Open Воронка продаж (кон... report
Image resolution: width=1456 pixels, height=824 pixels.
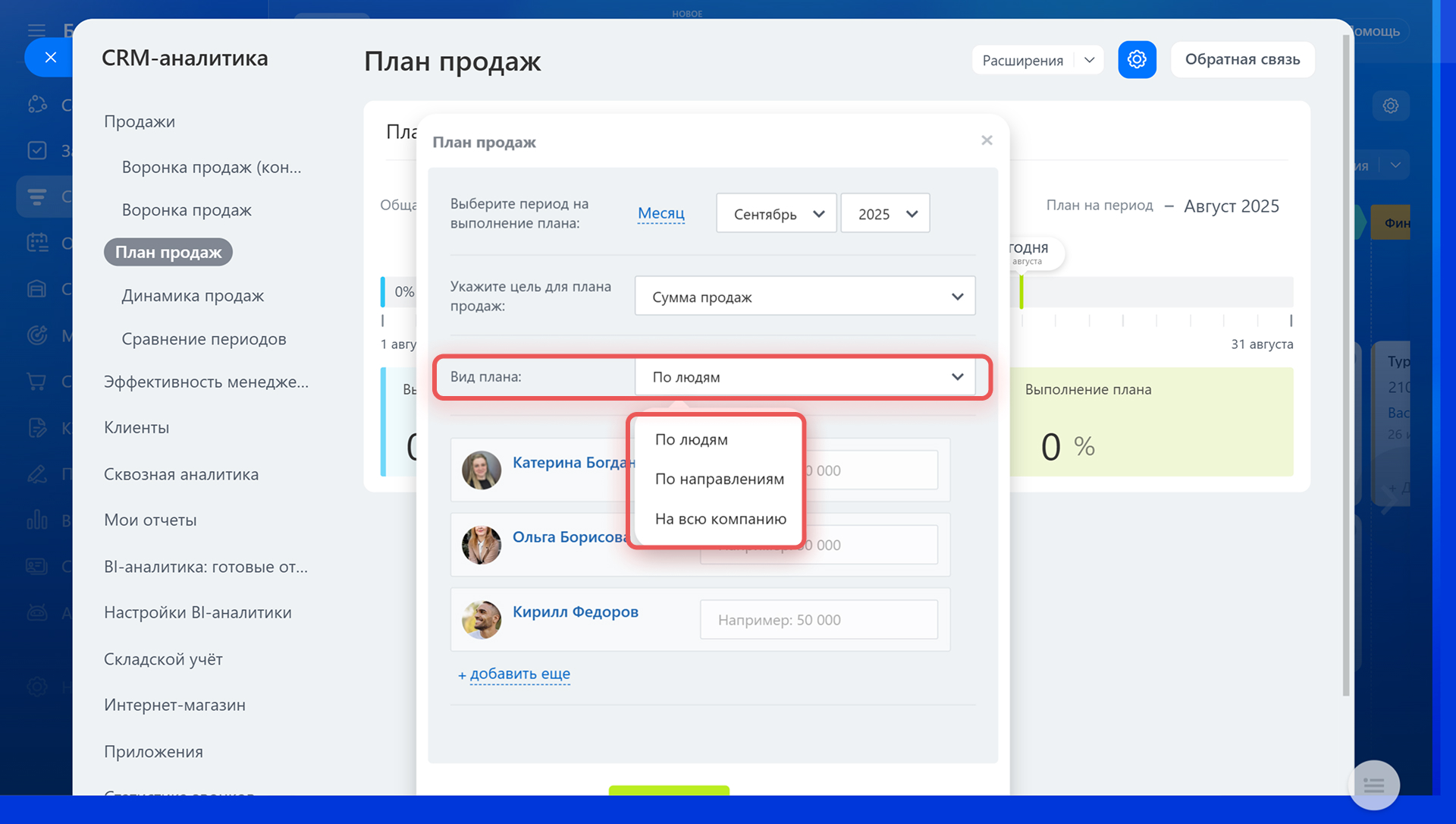tap(212, 167)
